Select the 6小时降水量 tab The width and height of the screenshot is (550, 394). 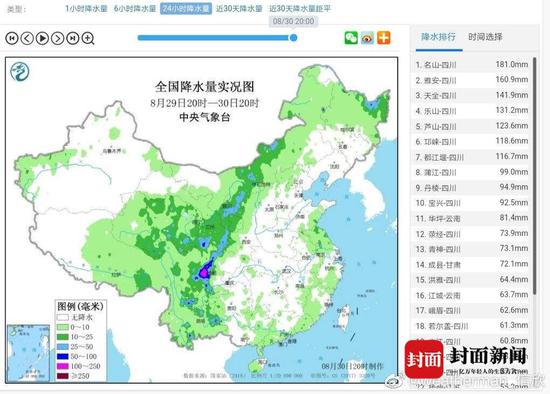coord(134,9)
